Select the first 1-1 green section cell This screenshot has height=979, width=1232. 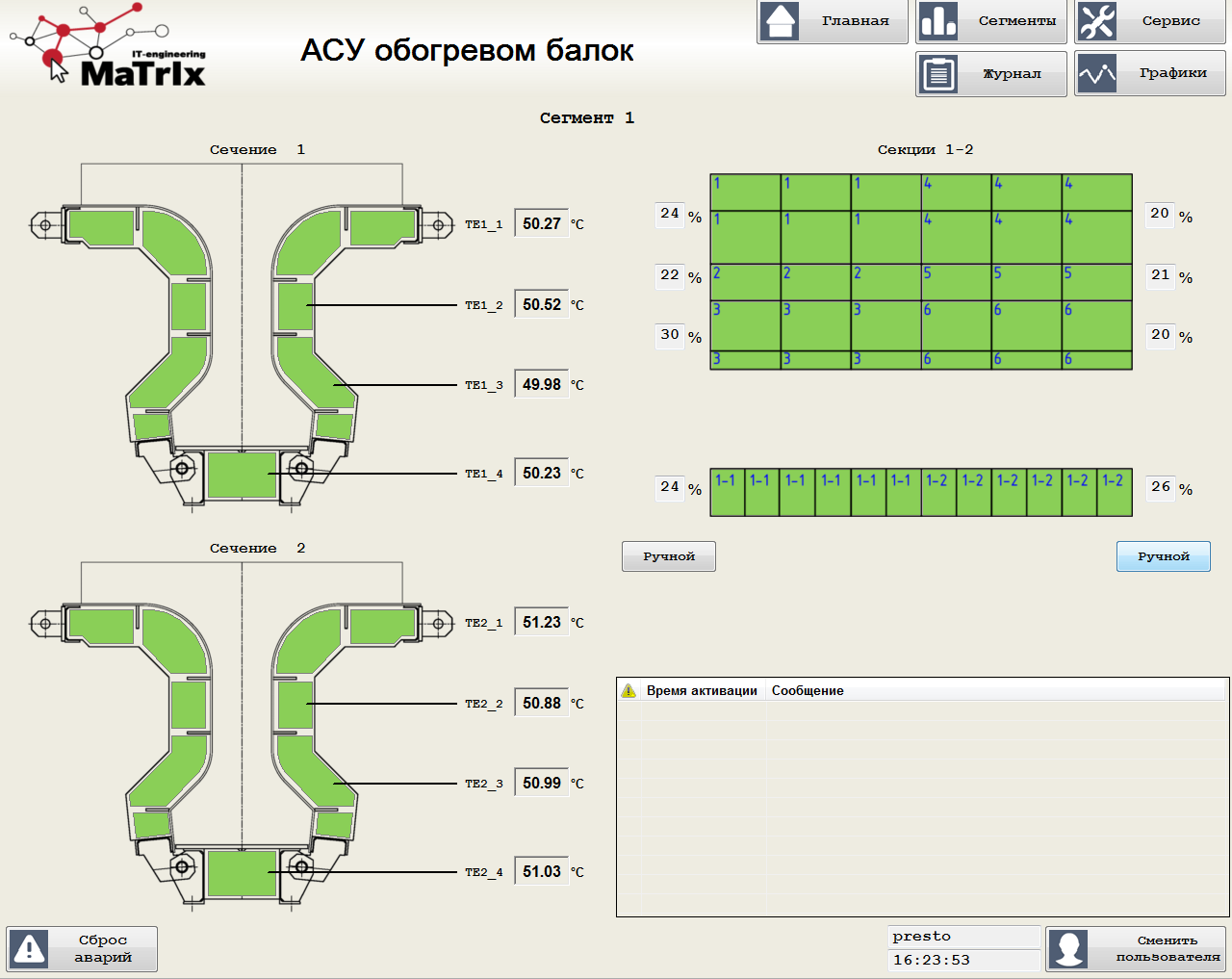(x=727, y=492)
